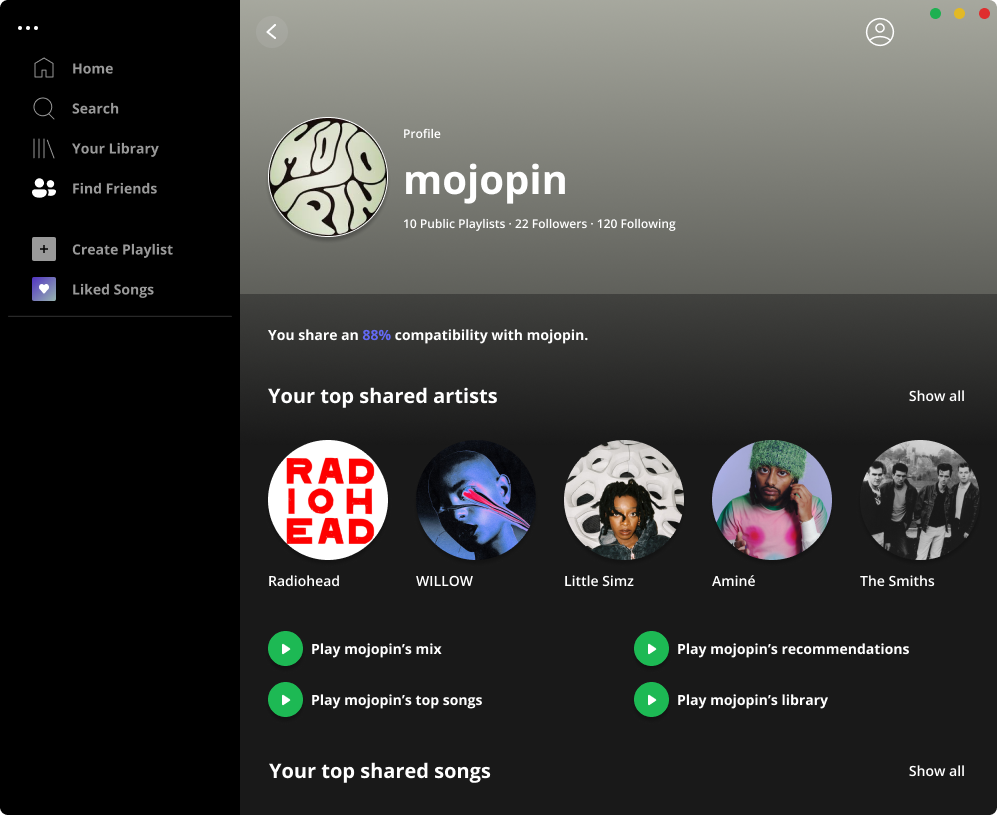Click the Find Friends people icon
Viewport: 997px width, 815px height.
pos(44,188)
